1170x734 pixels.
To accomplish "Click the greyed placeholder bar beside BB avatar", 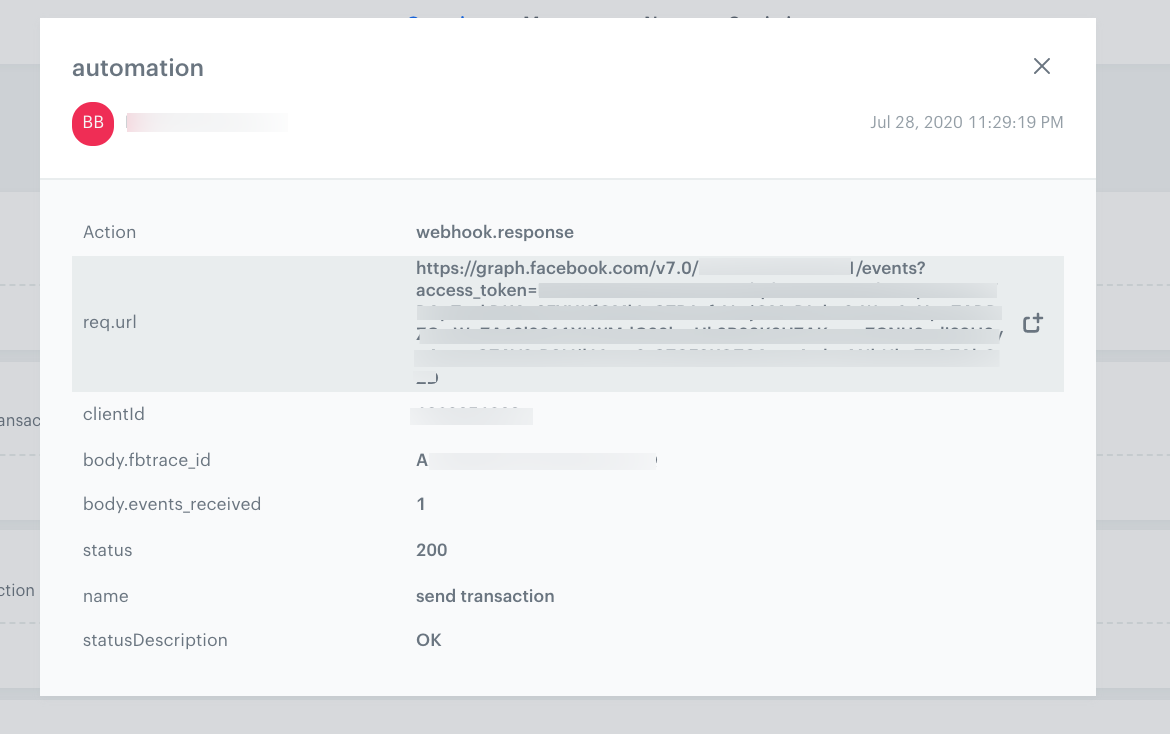I will click(207, 122).
